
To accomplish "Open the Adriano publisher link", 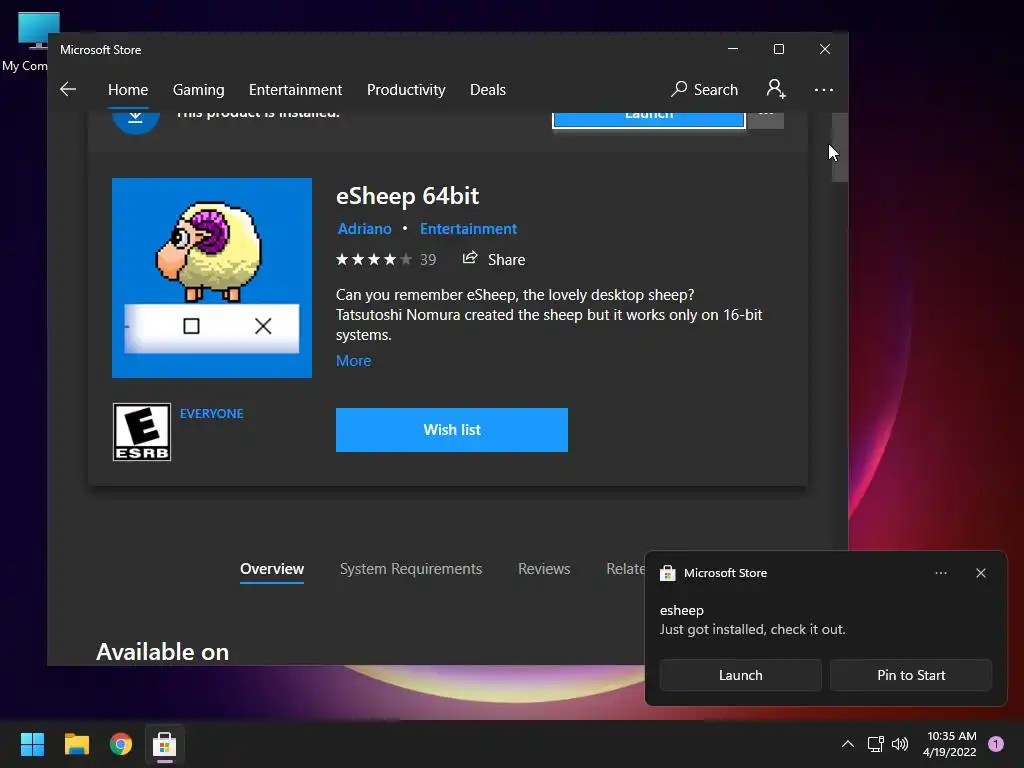I will click(x=364, y=229).
